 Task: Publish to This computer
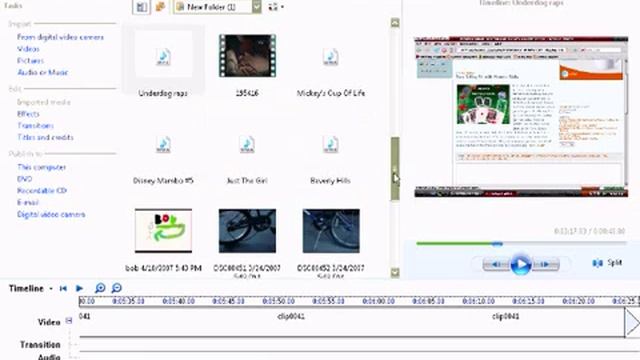tap(41, 167)
